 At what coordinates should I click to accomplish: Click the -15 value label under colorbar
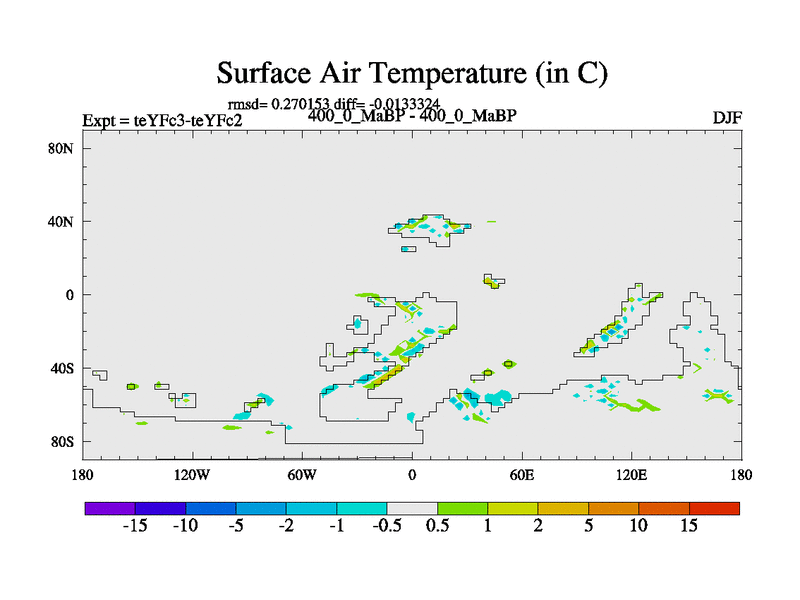pos(135,527)
